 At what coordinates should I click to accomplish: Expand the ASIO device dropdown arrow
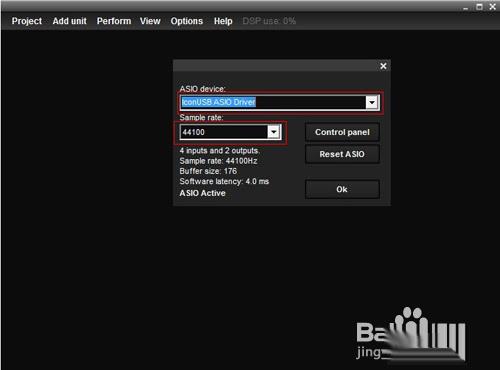tap(372, 102)
